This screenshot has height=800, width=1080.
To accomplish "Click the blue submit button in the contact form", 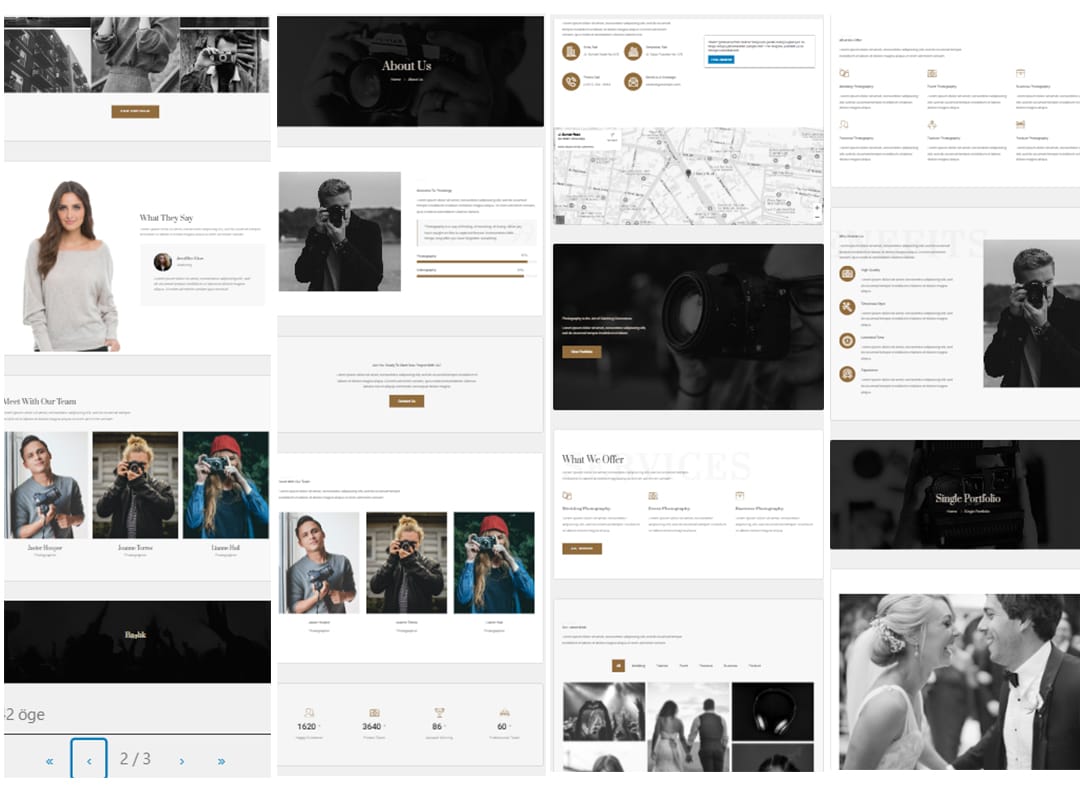I will tap(720, 60).
